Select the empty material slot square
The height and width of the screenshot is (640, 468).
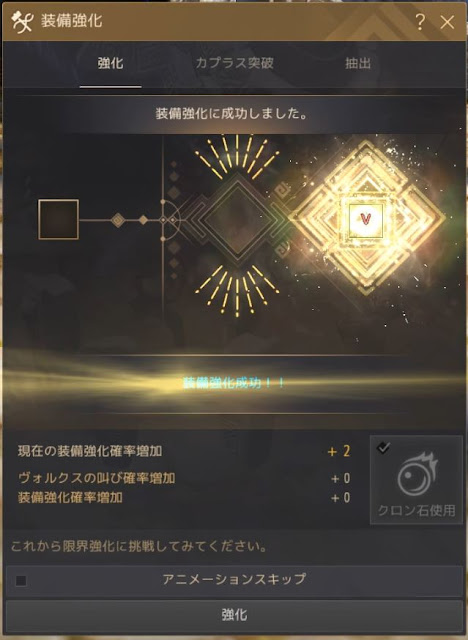58,219
